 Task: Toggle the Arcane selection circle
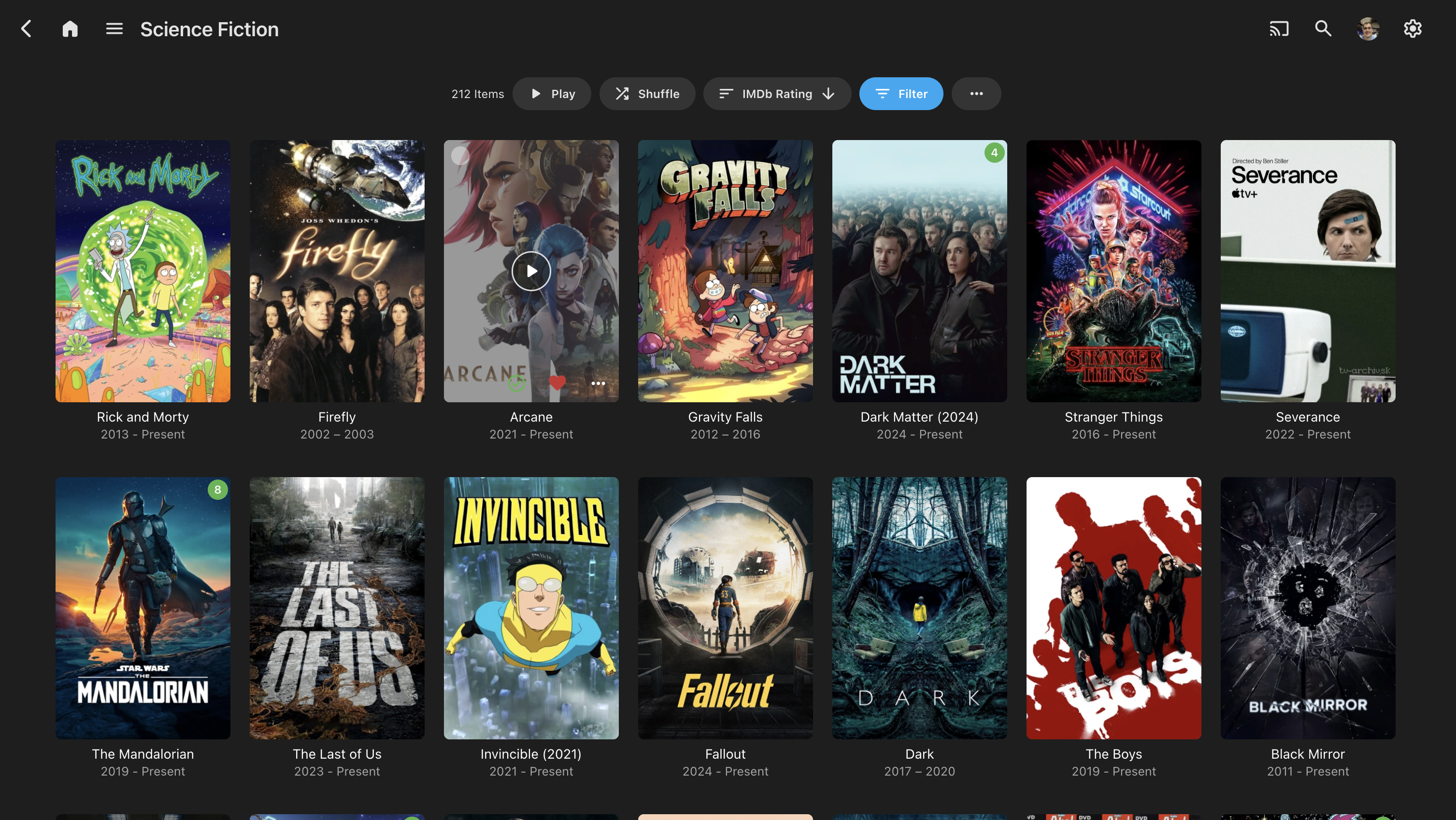[460, 156]
